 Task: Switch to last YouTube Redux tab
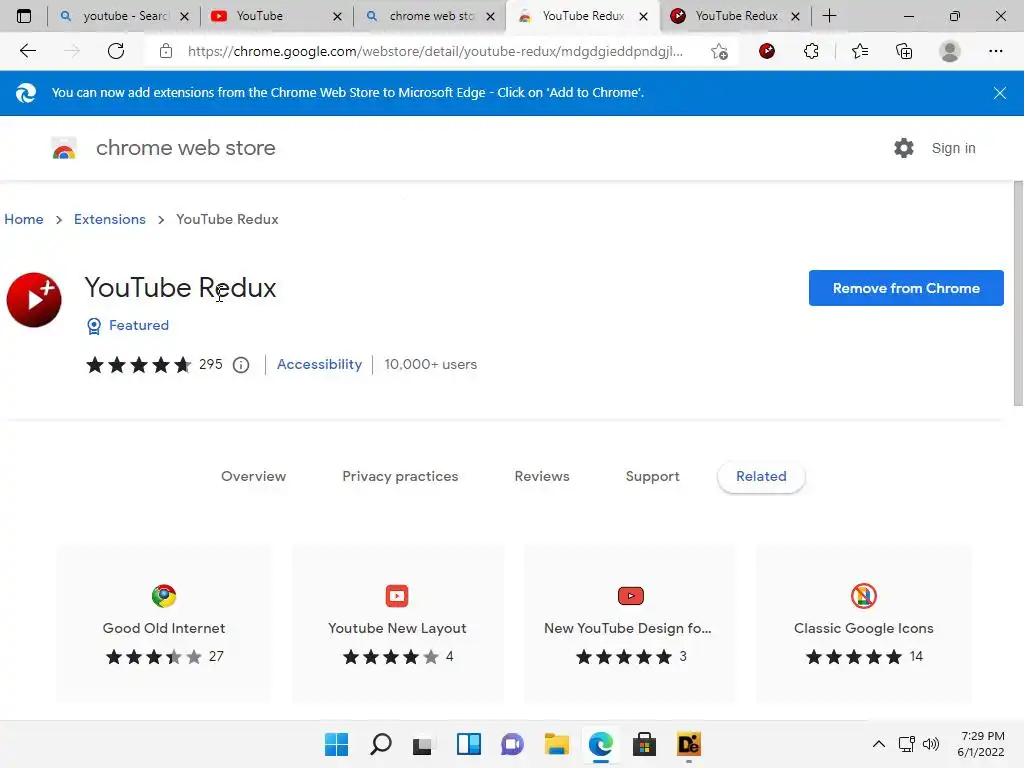tap(735, 16)
